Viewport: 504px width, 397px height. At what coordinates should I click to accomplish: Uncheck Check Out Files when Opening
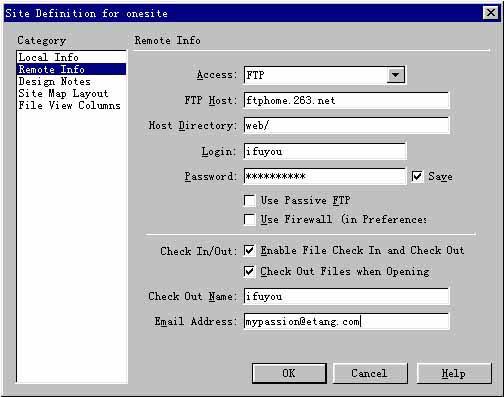coord(250,272)
